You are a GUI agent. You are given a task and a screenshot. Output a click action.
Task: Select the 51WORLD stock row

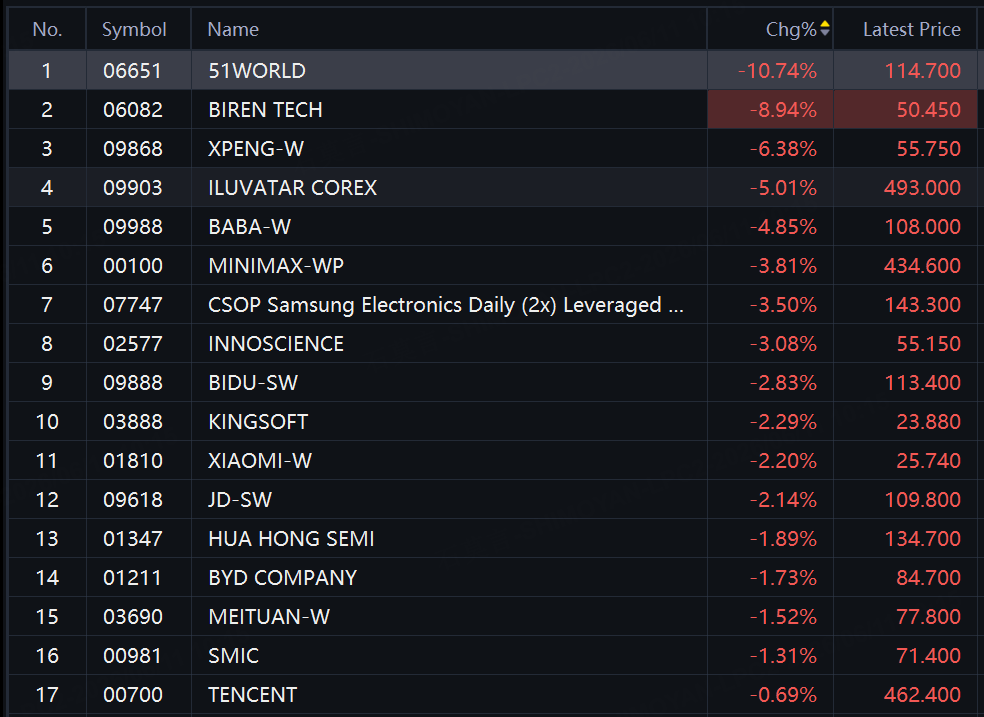coord(493,70)
